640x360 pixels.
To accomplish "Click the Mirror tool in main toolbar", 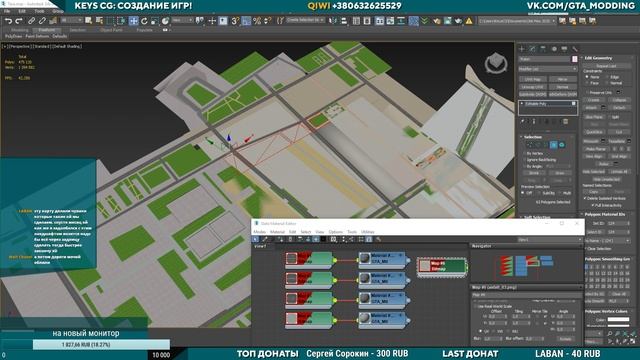I will 333,21.
